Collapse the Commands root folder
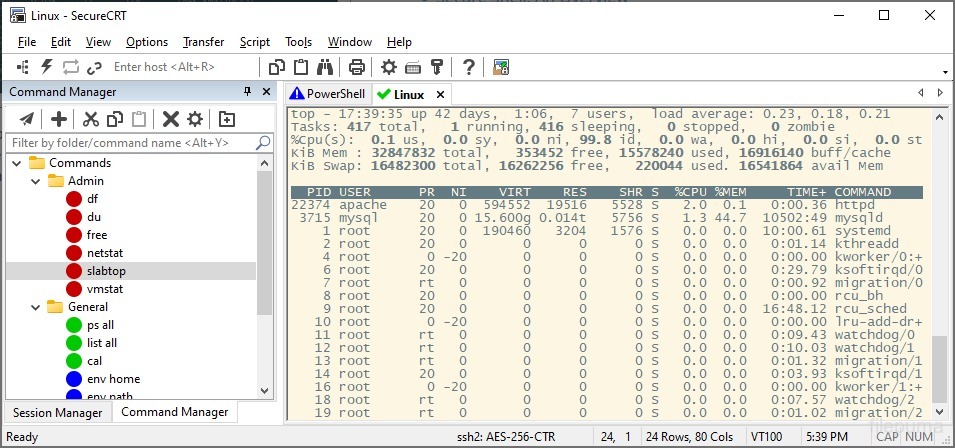This screenshot has width=955, height=448. pyautogui.click(x=17, y=163)
